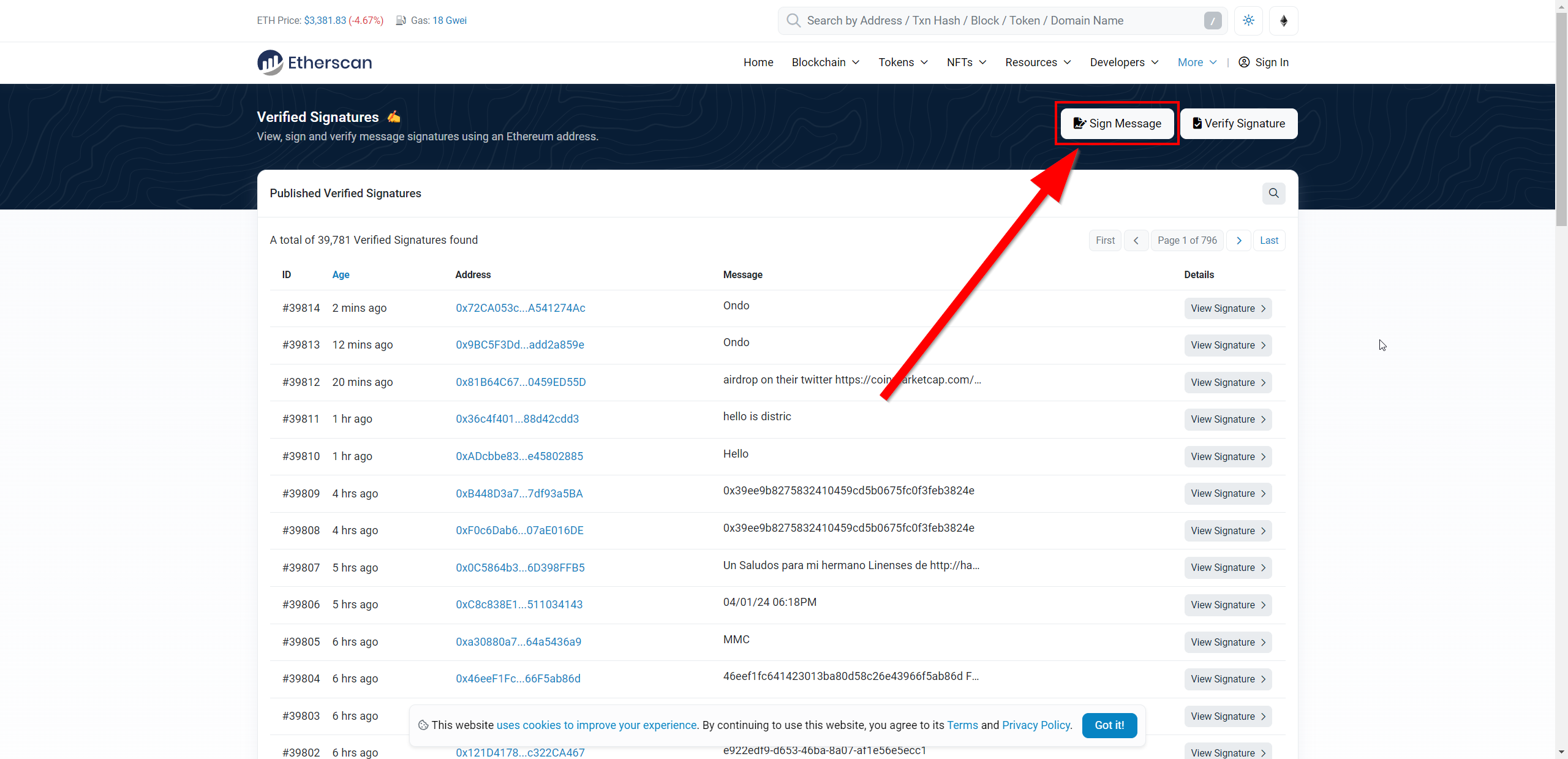Toggle the light/dark theme sun icon
Screen dimensions: 1568x759
(x=1248, y=21)
